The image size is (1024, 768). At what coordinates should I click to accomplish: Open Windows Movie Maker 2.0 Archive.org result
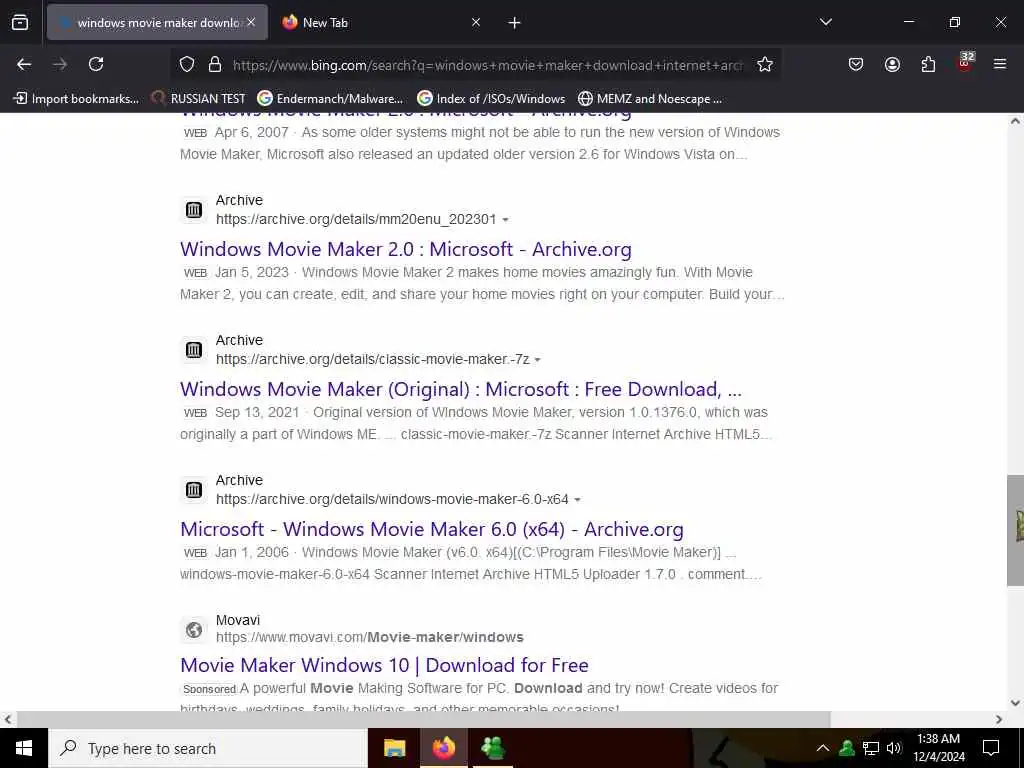(406, 249)
